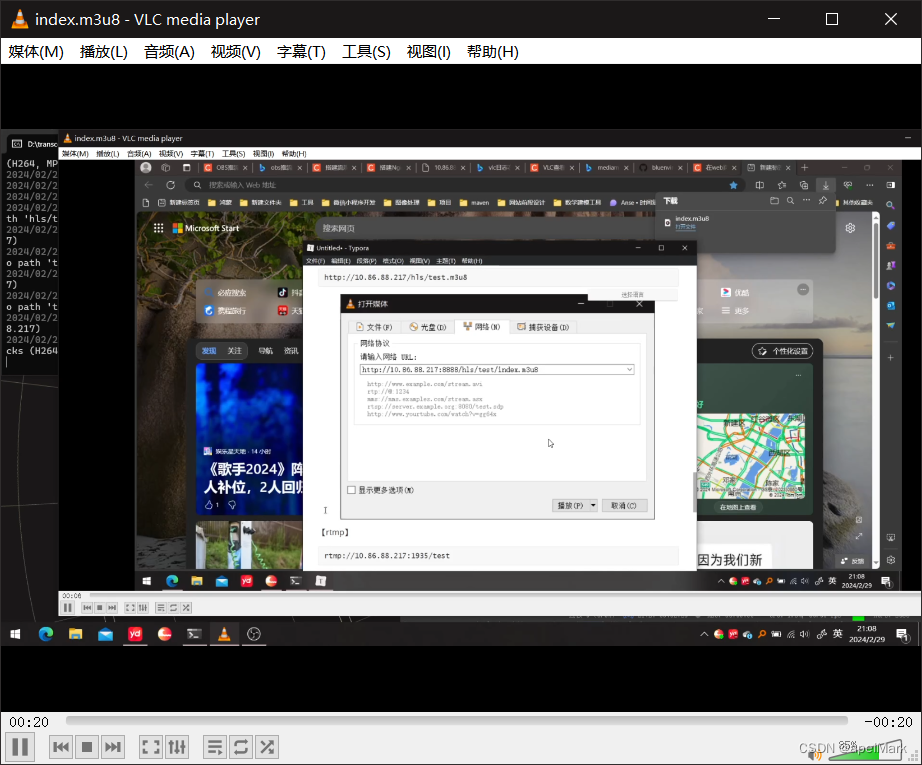This screenshot has height=765, width=922.
Task: Pause using the small inner recorded pause button
Action: (x=68, y=607)
